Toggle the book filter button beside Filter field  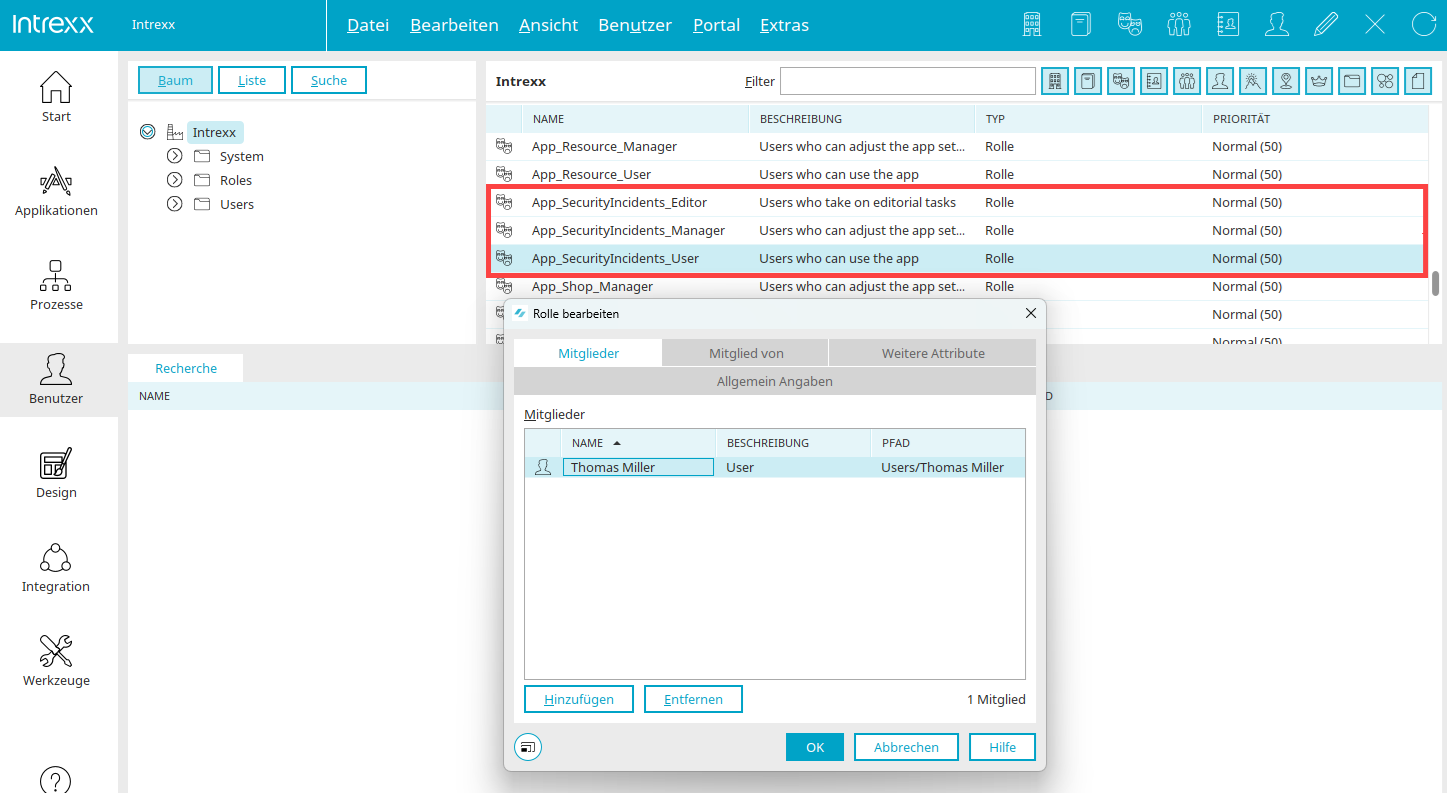(x=1088, y=81)
